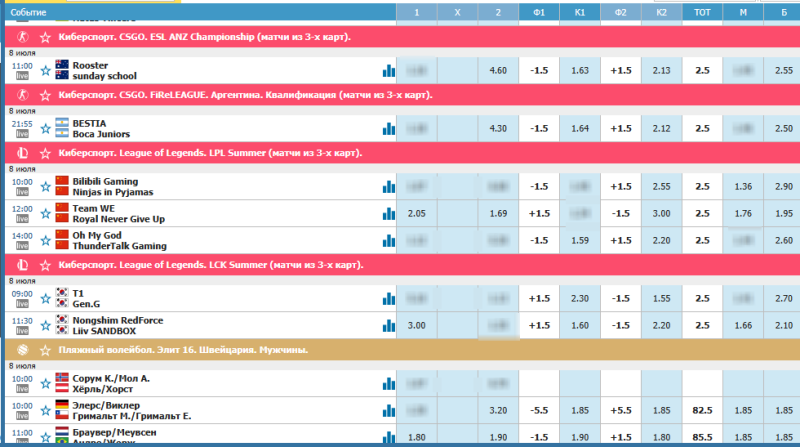Click the Событие column header
The image size is (800, 447).
click(x=28, y=11)
